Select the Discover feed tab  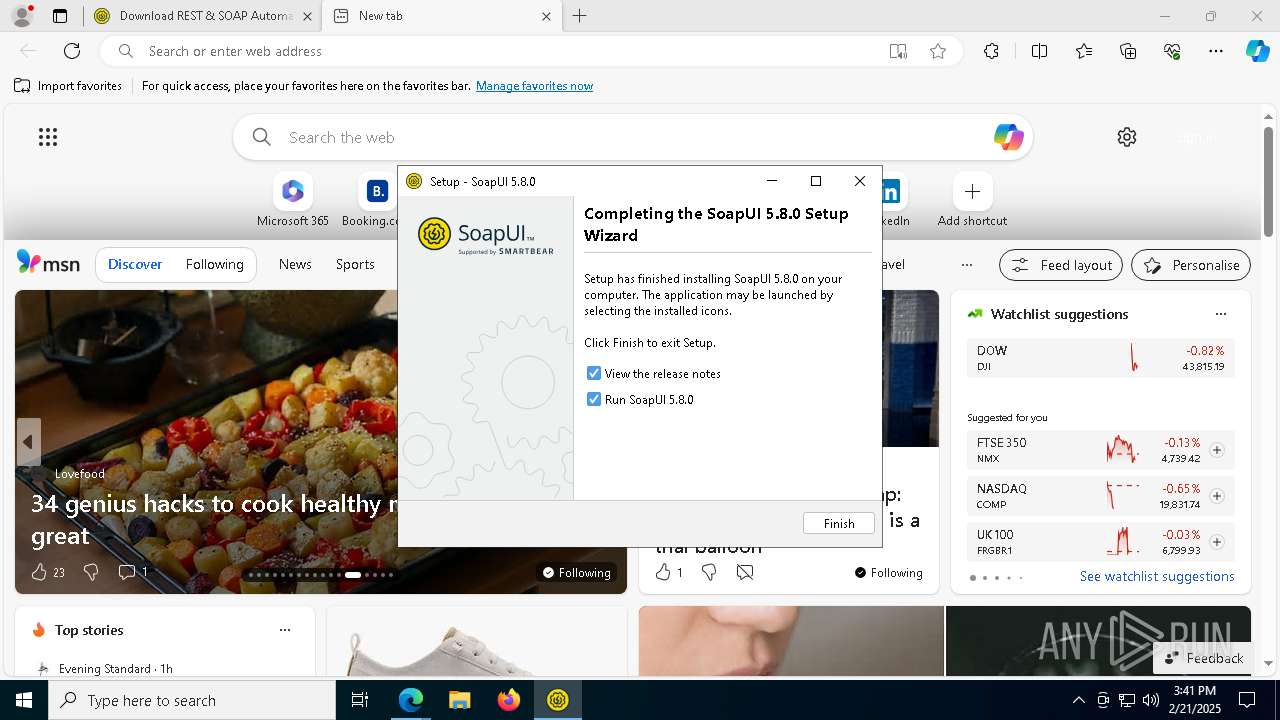pos(135,264)
